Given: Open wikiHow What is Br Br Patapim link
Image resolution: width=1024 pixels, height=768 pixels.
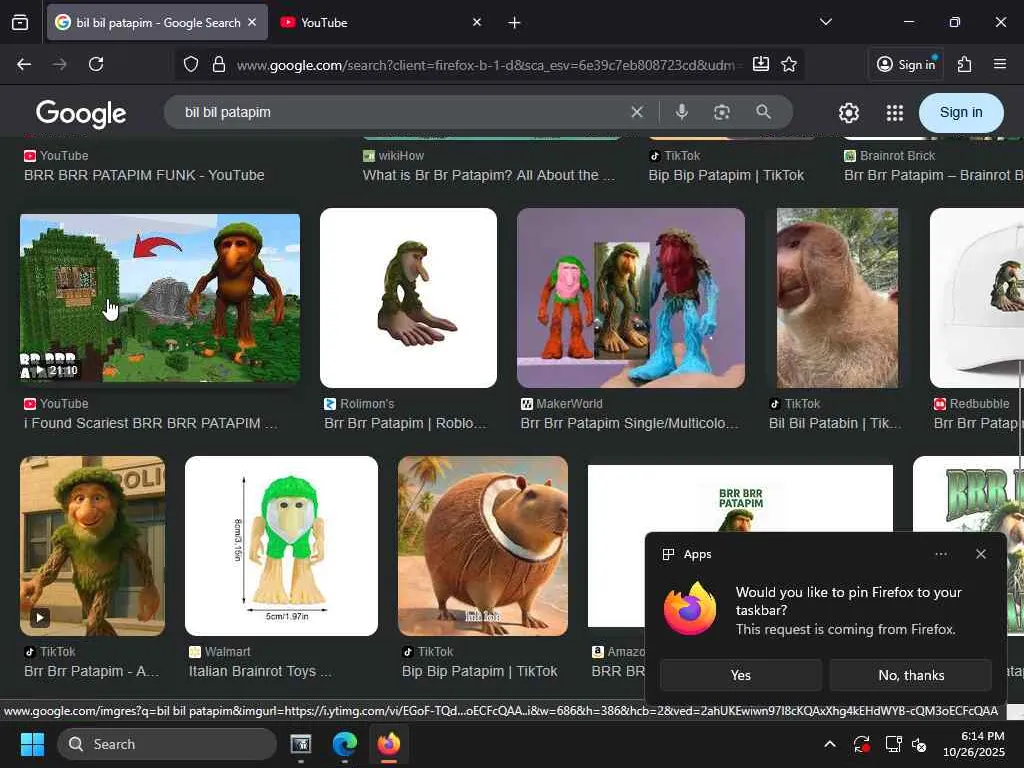Looking at the screenshot, I should [x=488, y=175].
